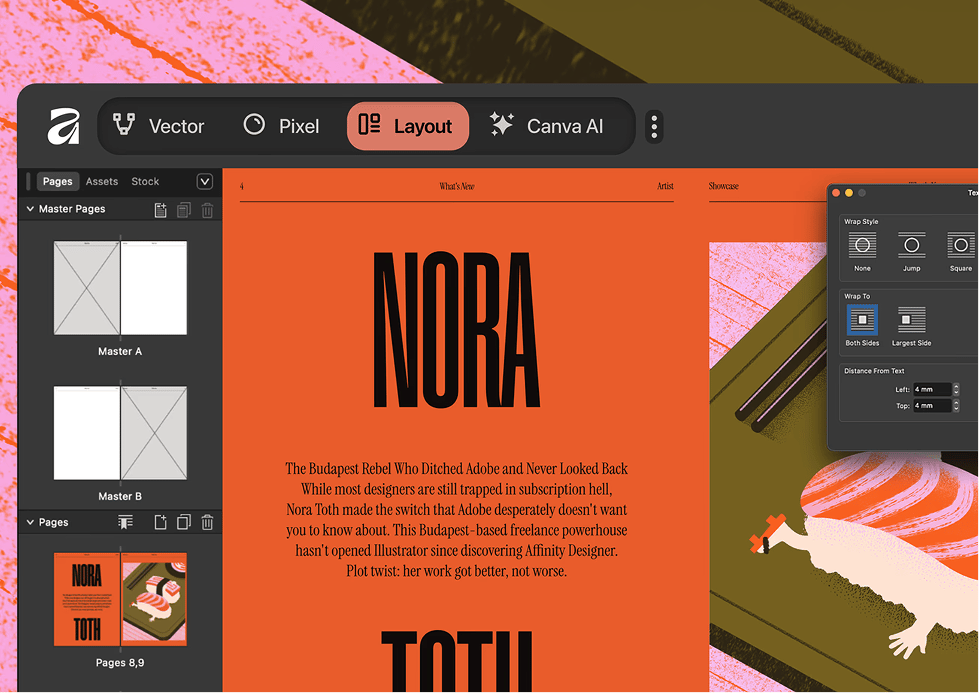Image resolution: width=979 pixels, height=693 pixels.
Task: Choose the Square wrap style
Action: click(x=961, y=251)
